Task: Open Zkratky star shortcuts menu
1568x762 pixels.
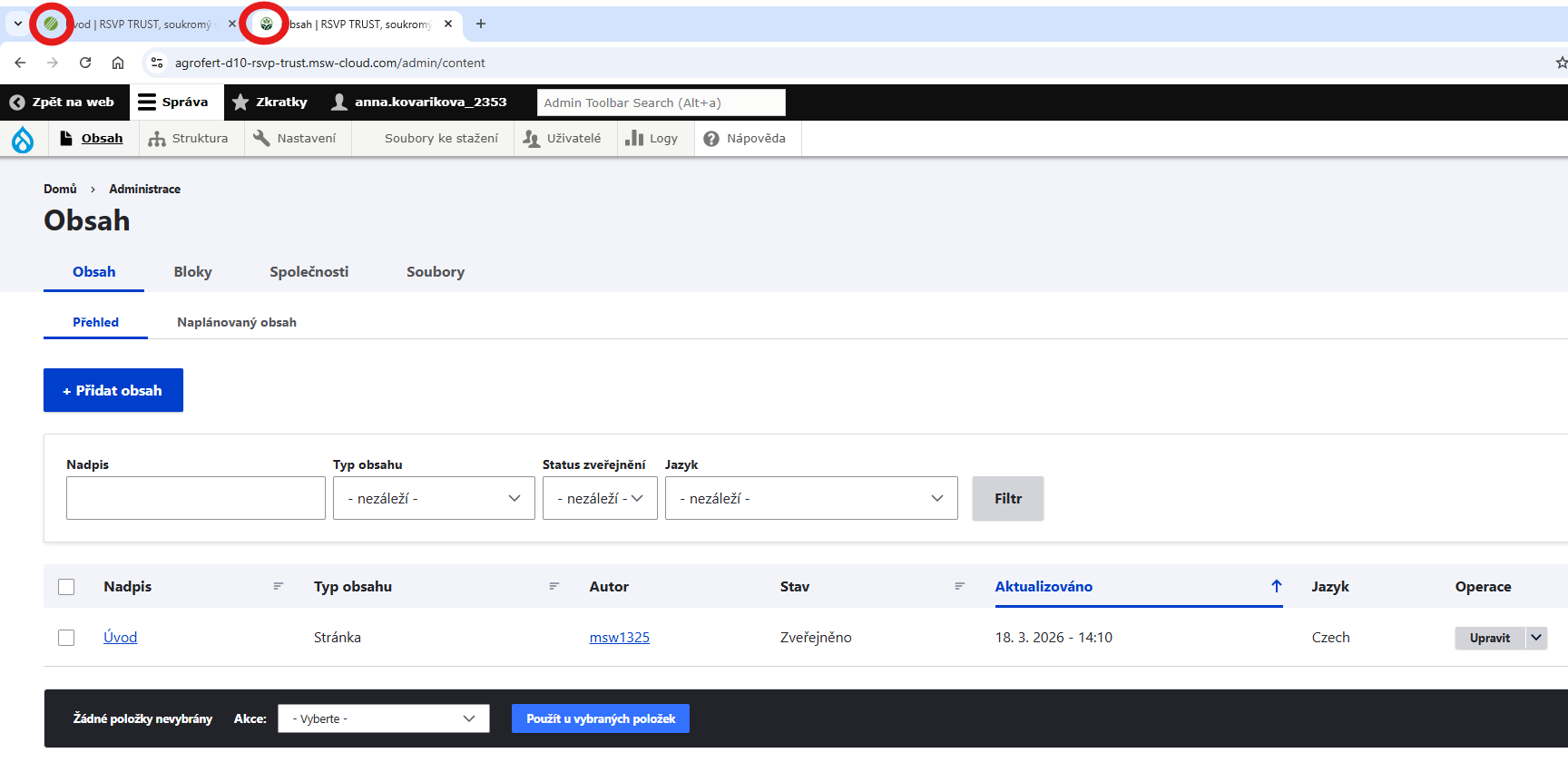Action: click(270, 103)
